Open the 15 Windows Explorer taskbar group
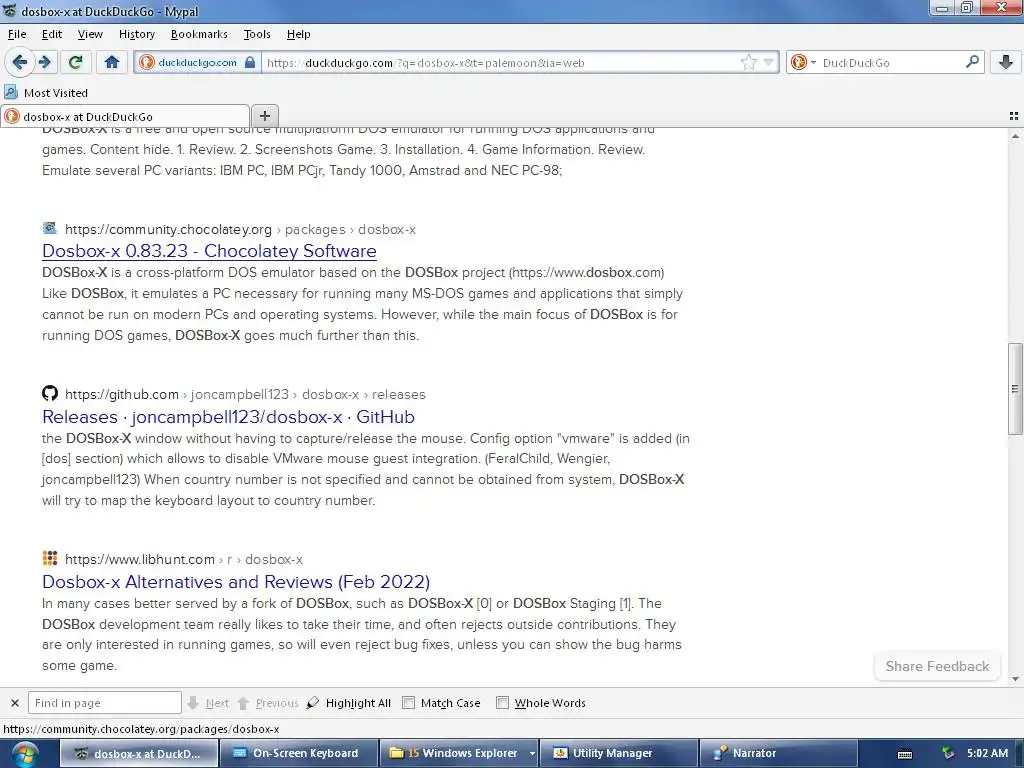Screen dimensions: 1024x768 tap(453, 753)
